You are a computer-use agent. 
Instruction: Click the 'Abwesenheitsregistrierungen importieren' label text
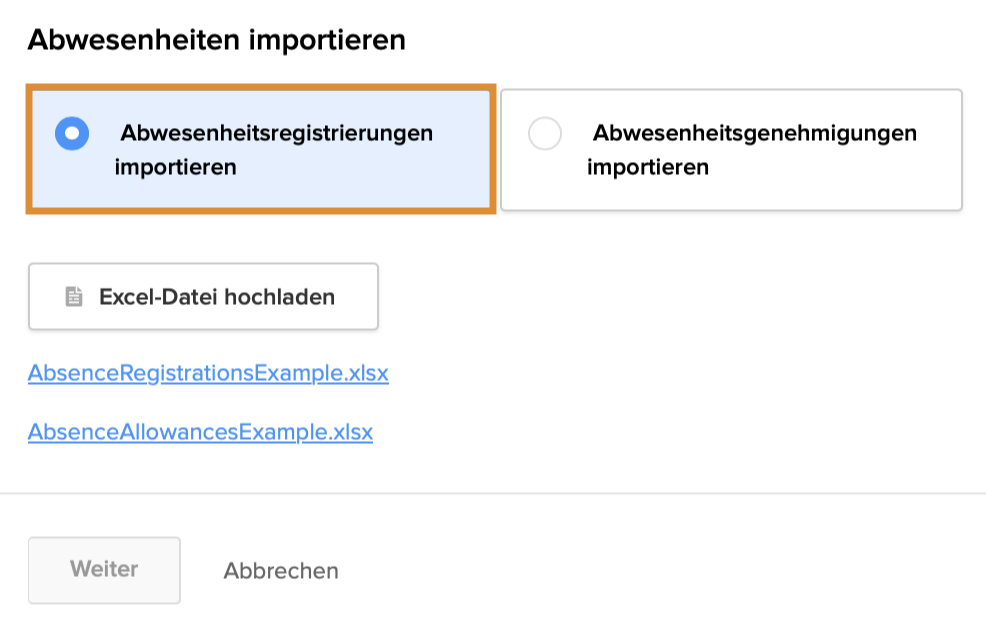tap(274, 150)
